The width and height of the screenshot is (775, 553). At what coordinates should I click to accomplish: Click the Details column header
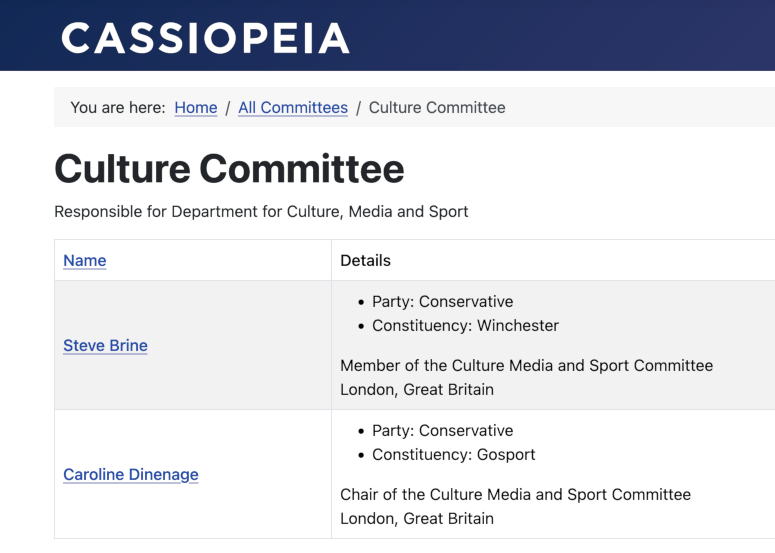(x=365, y=261)
